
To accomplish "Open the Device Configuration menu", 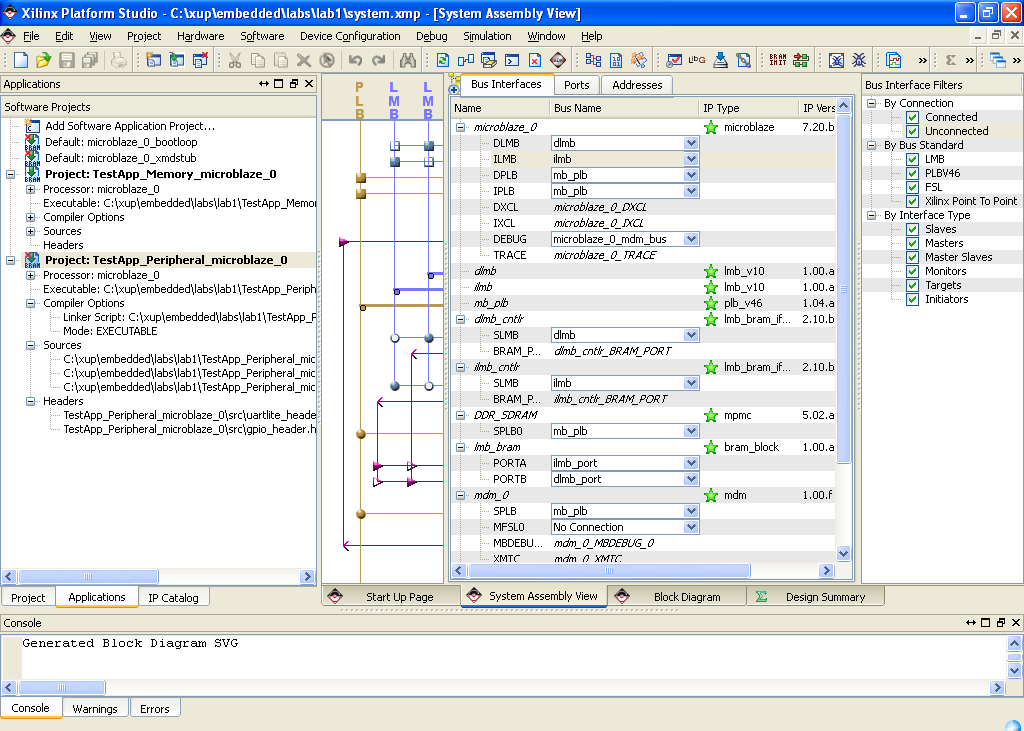I will point(350,36).
